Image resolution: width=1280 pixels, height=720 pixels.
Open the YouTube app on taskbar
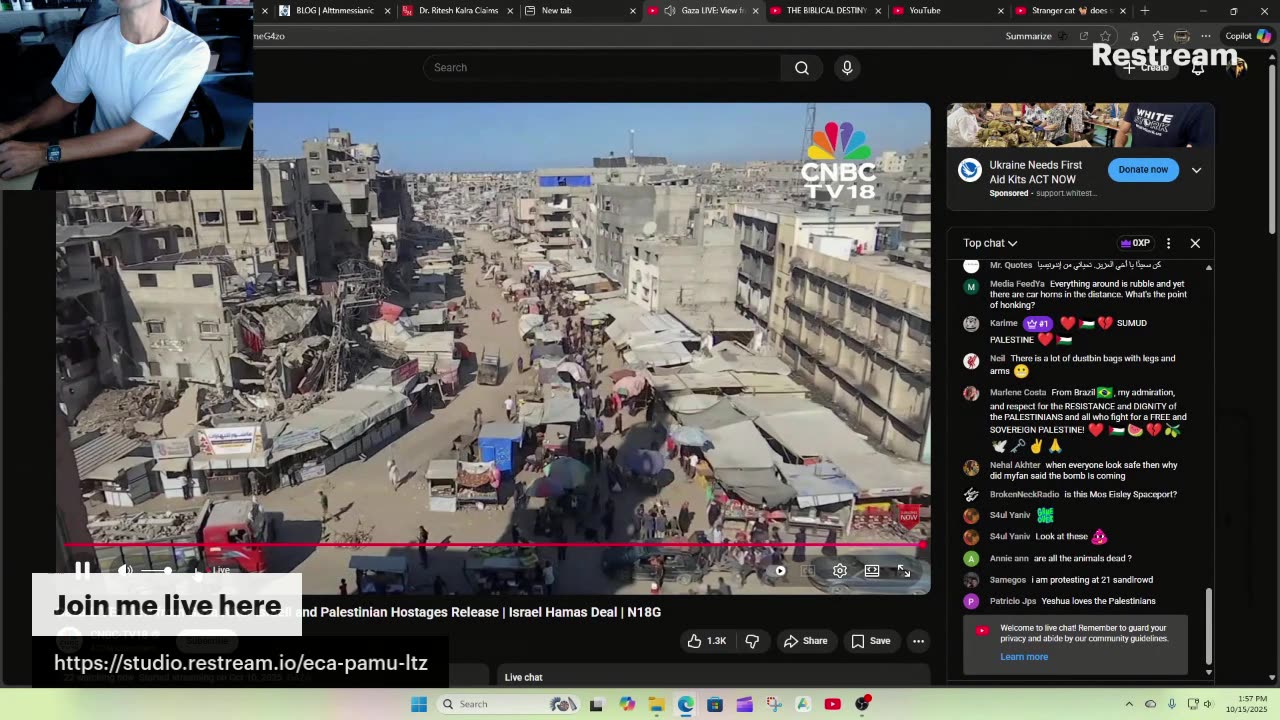tap(832, 704)
